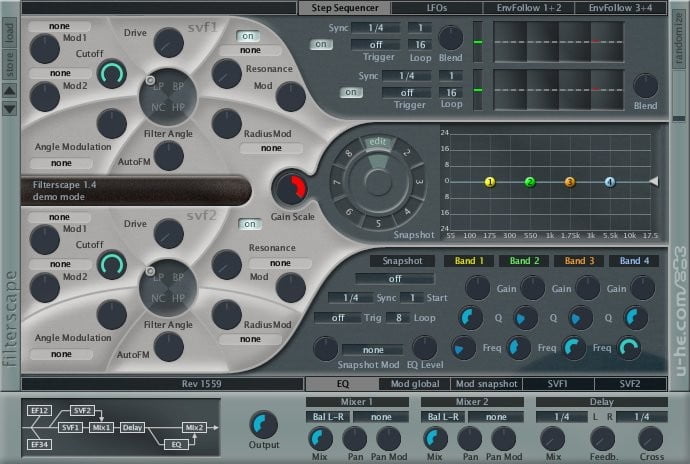The width and height of the screenshot is (690, 464).
Task: Click the edit segment of snapshot wheel
Action: pos(378,142)
